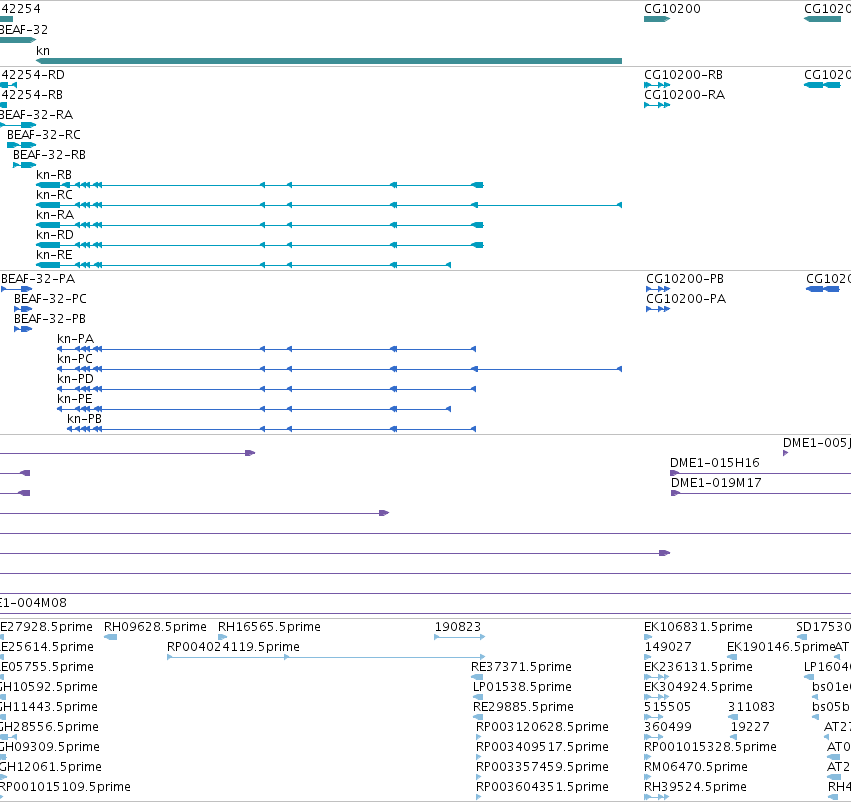The height and width of the screenshot is (802, 851).
Task: Open the kn-RA transcript label
Action: [x=55, y=214]
